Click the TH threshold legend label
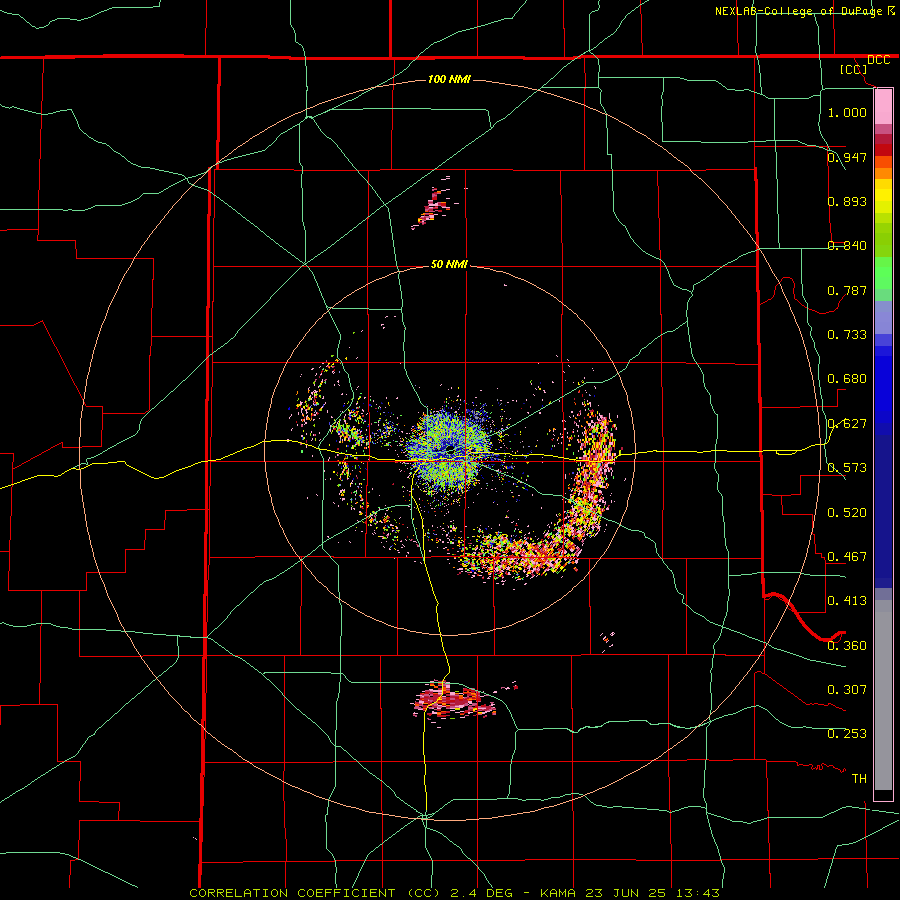 click(x=859, y=779)
